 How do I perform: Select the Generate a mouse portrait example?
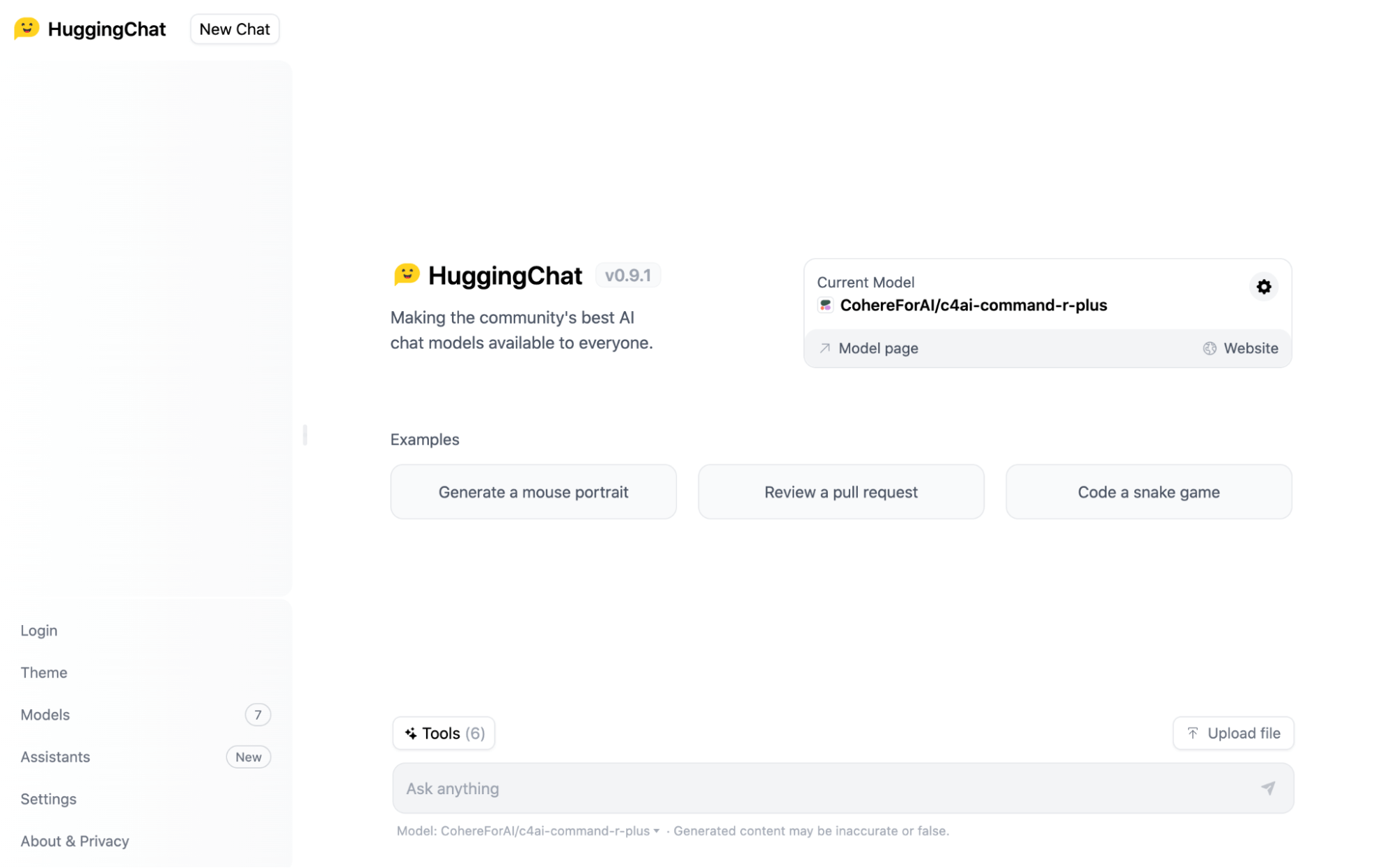click(x=533, y=491)
